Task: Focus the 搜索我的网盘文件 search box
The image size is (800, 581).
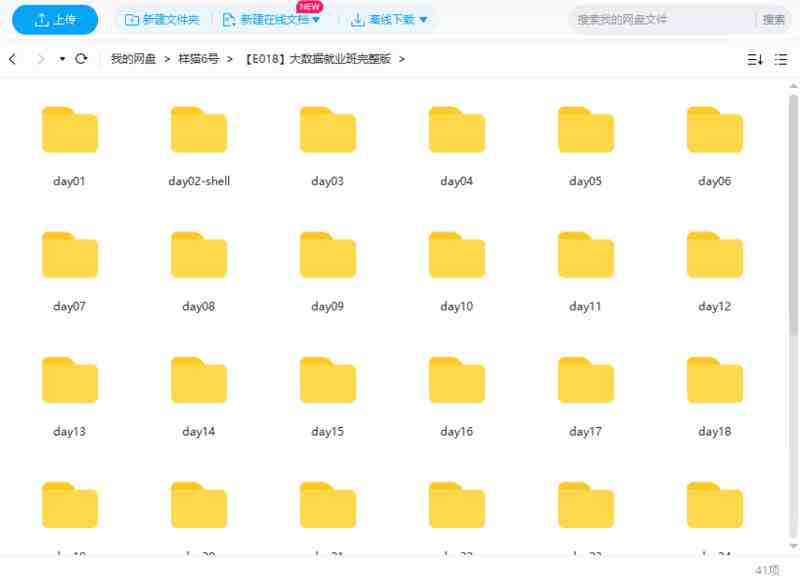Action: (660, 19)
